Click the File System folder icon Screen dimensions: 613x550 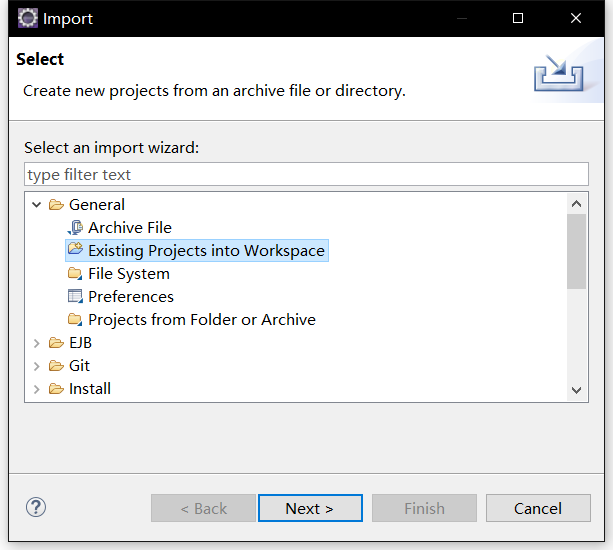(75, 274)
